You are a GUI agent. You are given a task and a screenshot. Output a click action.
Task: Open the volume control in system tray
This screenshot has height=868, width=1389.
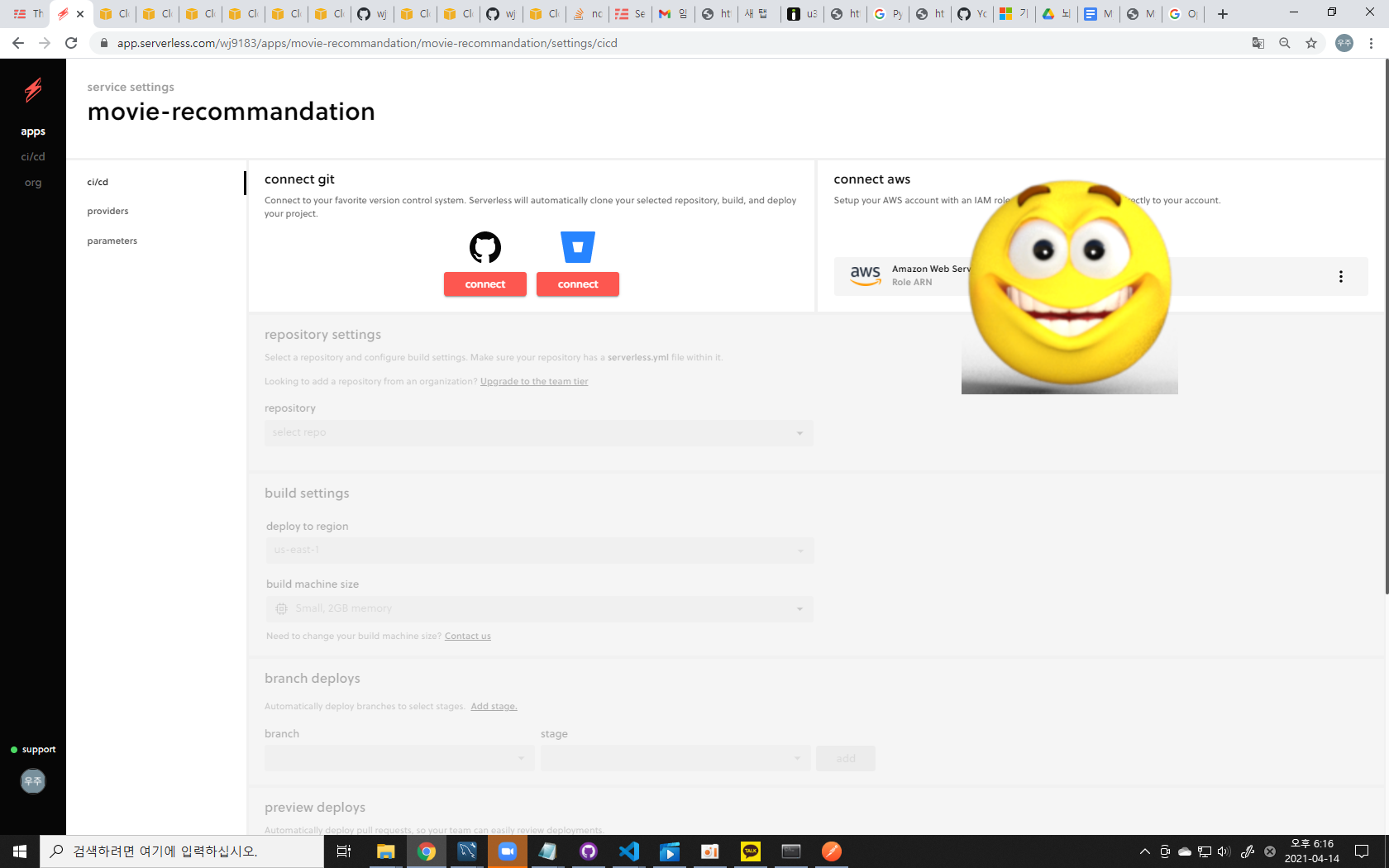(x=1224, y=851)
